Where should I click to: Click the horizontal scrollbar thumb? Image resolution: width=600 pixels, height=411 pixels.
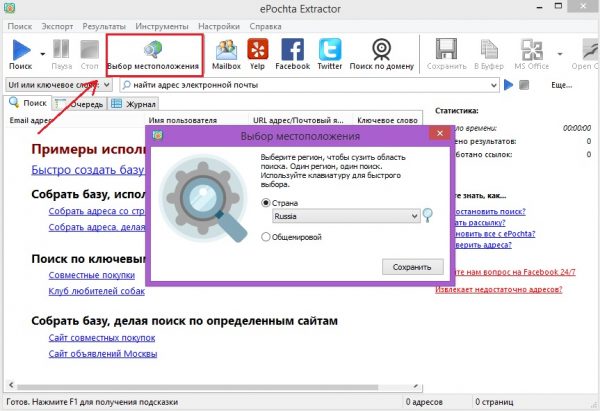197,387
